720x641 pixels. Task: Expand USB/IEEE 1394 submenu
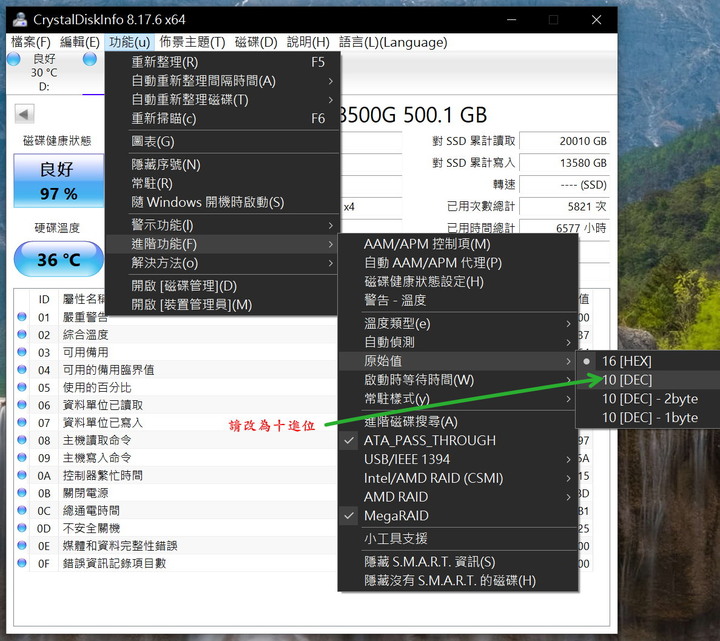pyautogui.click(x=458, y=460)
